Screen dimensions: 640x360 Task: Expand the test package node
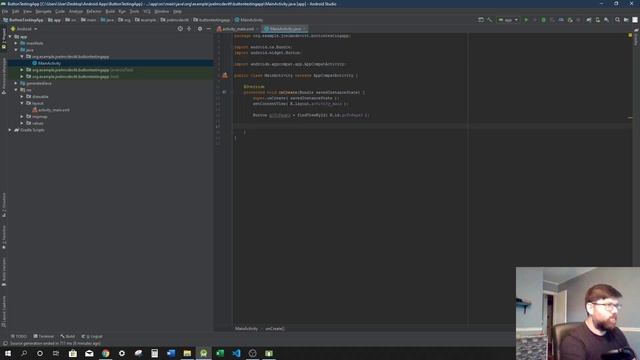click(22, 76)
